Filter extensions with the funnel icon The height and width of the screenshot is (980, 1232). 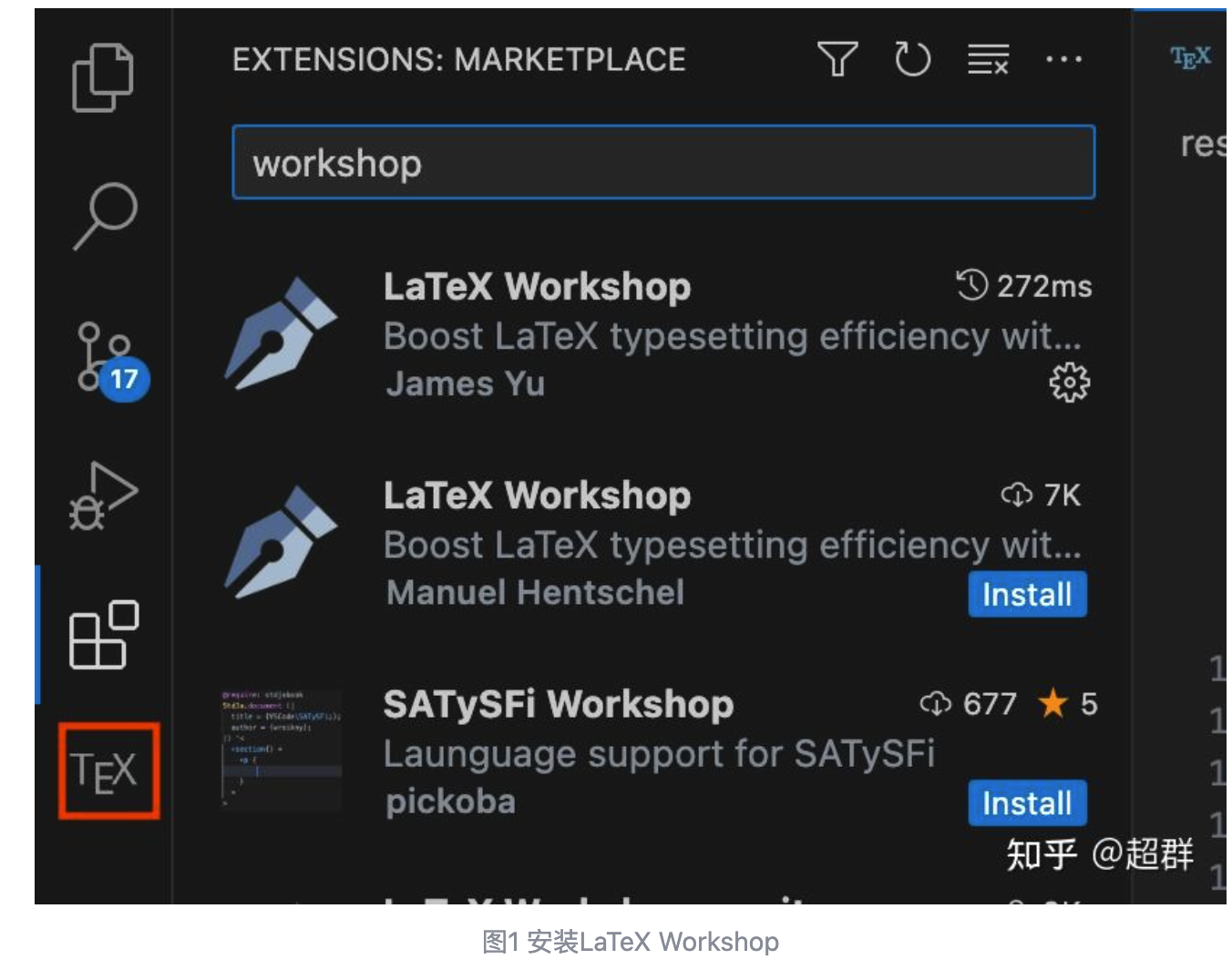pos(837,59)
